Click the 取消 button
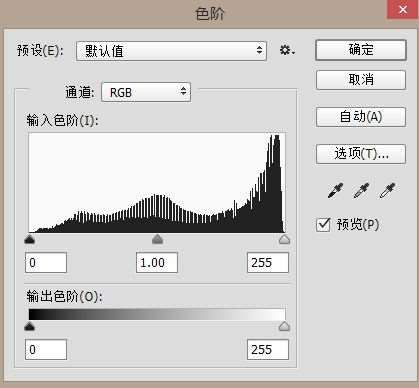Viewport: 419px width, 388px height. [x=361, y=80]
